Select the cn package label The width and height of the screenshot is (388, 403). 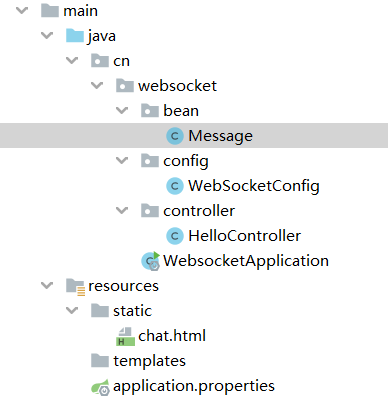click(121, 61)
